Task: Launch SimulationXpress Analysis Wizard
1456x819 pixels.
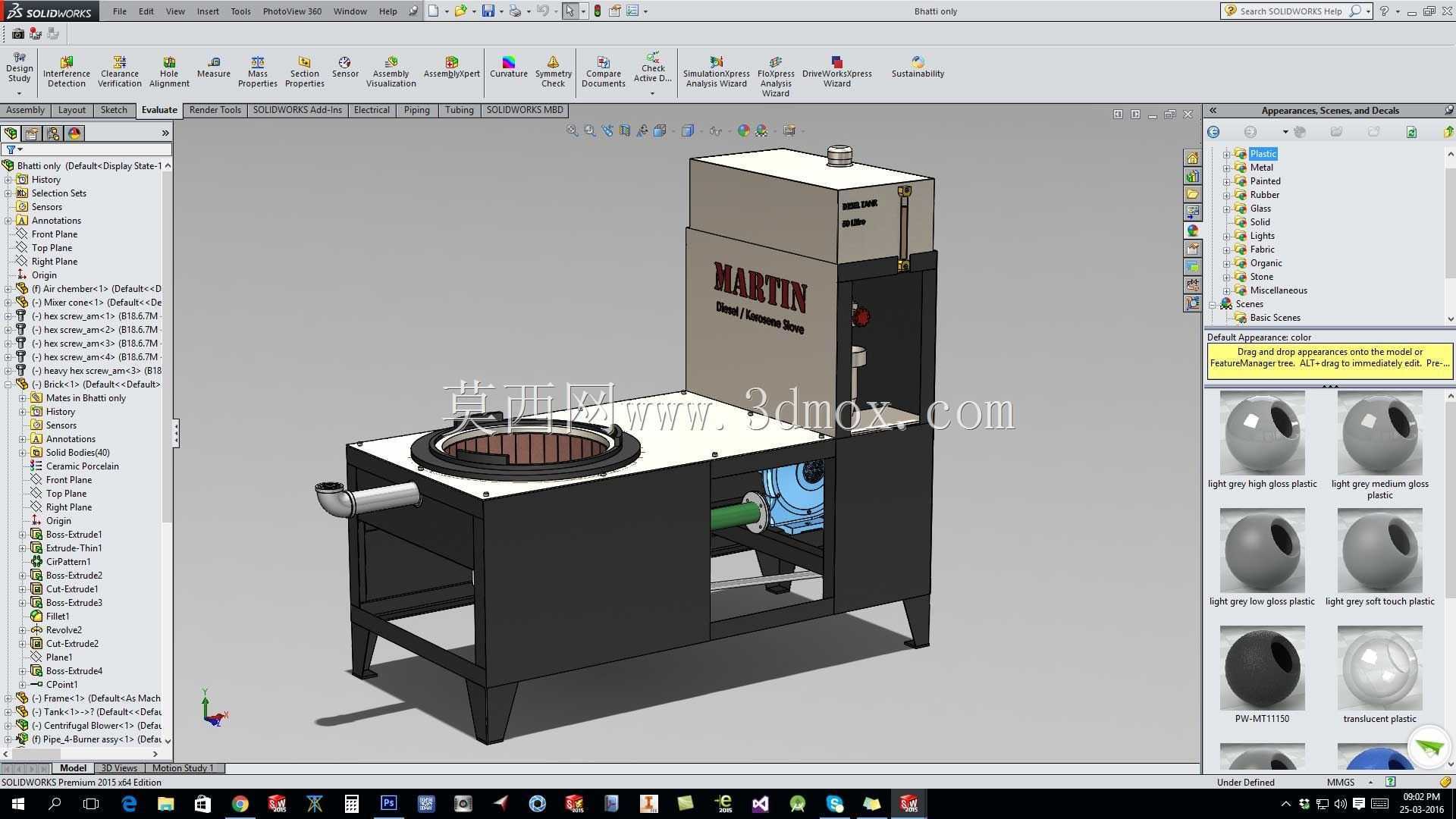Action: (x=717, y=72)
